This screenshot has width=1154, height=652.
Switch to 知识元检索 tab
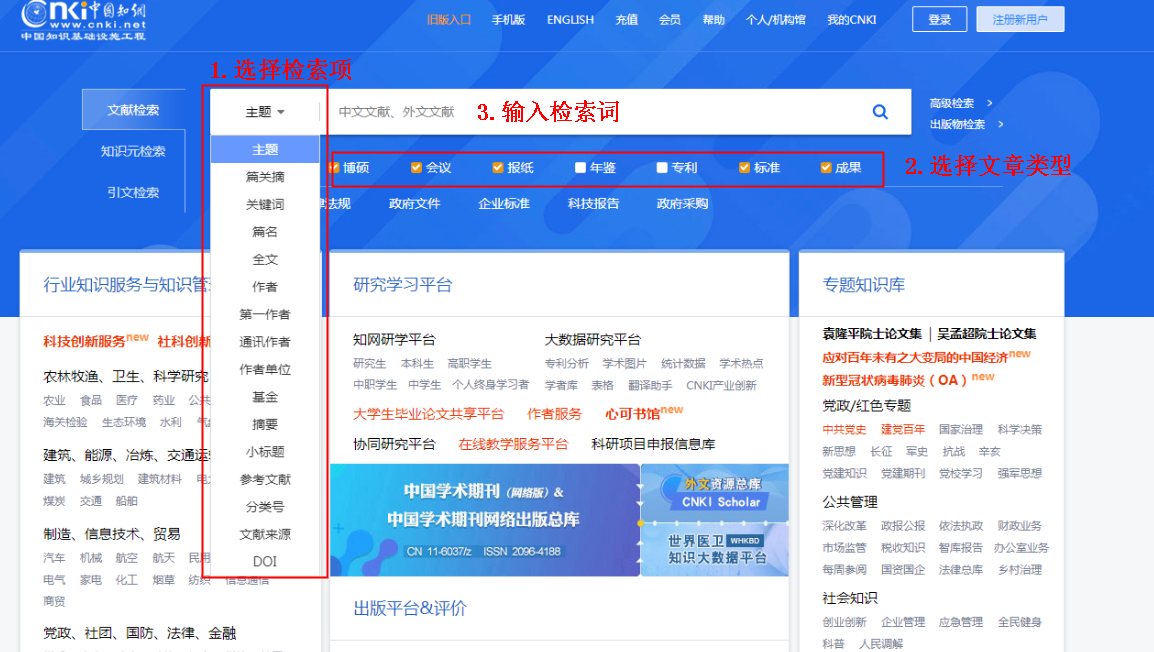point(133,151)
